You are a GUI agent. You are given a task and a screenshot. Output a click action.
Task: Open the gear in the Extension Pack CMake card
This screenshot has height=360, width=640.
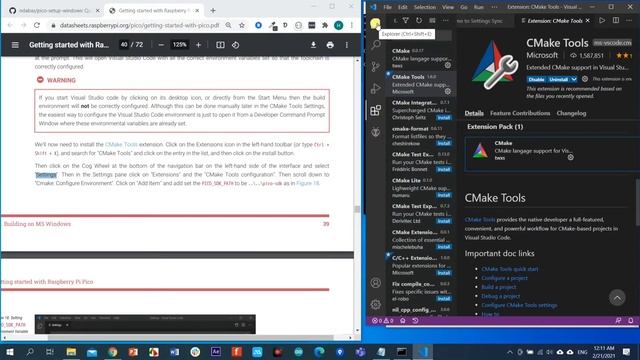[x=570, y=157]
